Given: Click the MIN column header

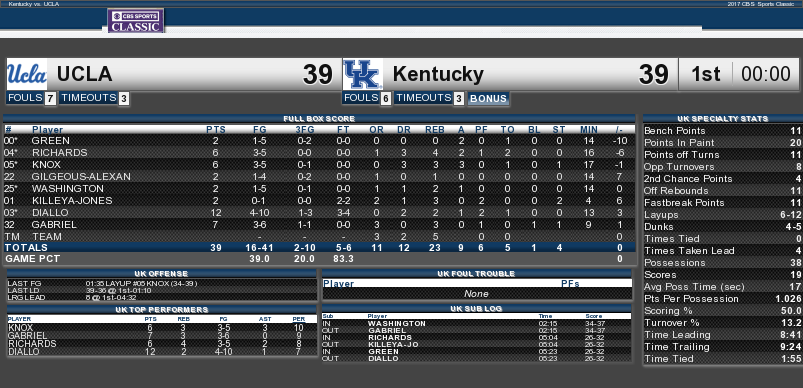Looking at the screenshot, I should click(x=588, y=130).
